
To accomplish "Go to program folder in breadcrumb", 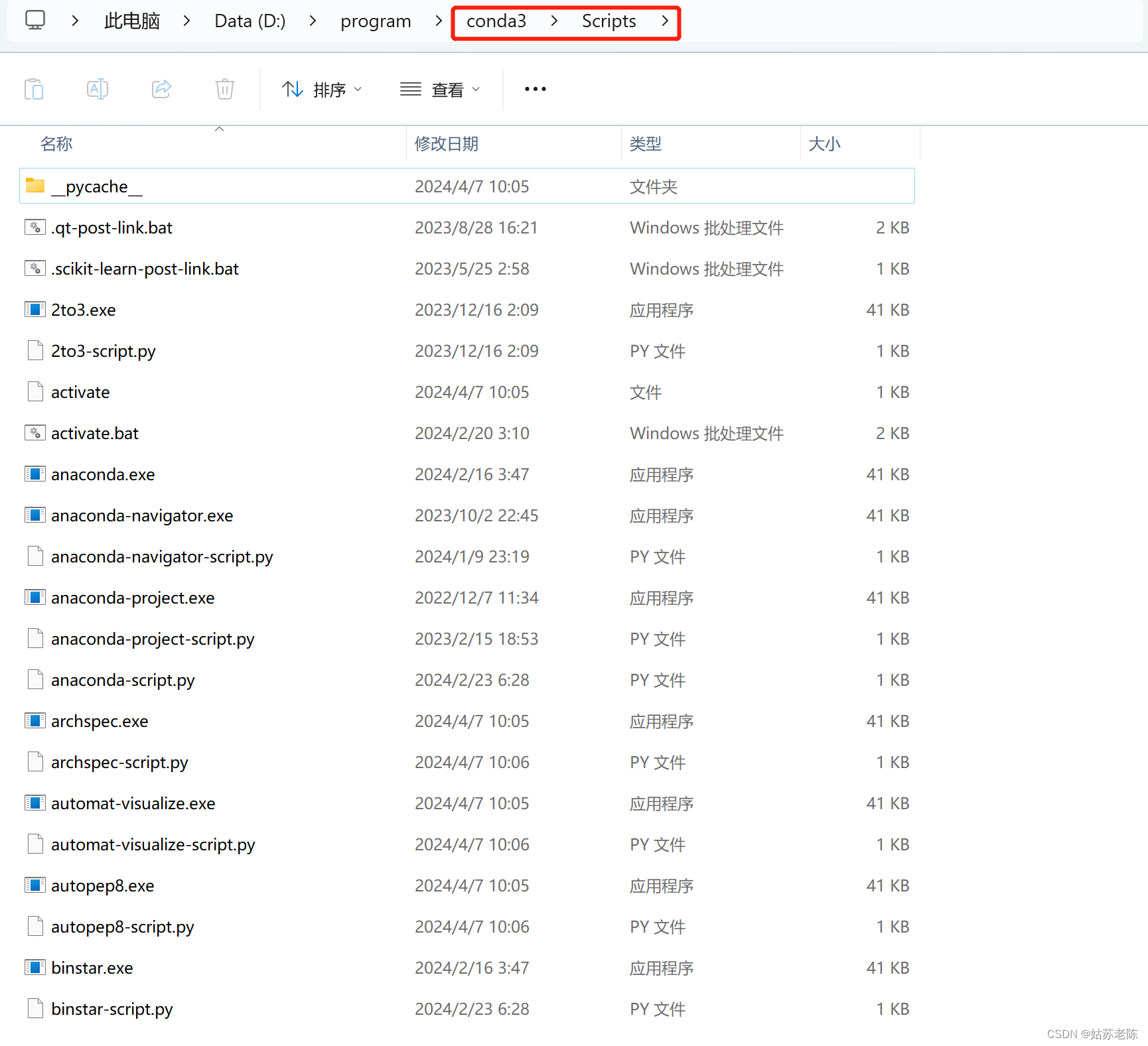I will (x=376, y=21).
